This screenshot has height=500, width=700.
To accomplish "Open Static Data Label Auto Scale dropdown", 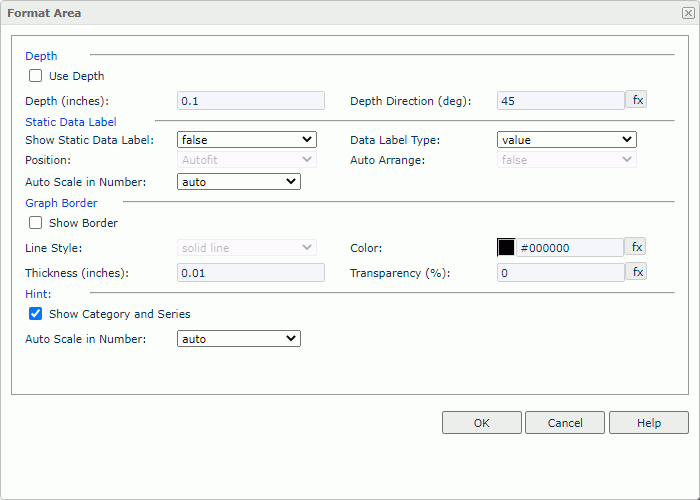I will click(x=238, y=182).
